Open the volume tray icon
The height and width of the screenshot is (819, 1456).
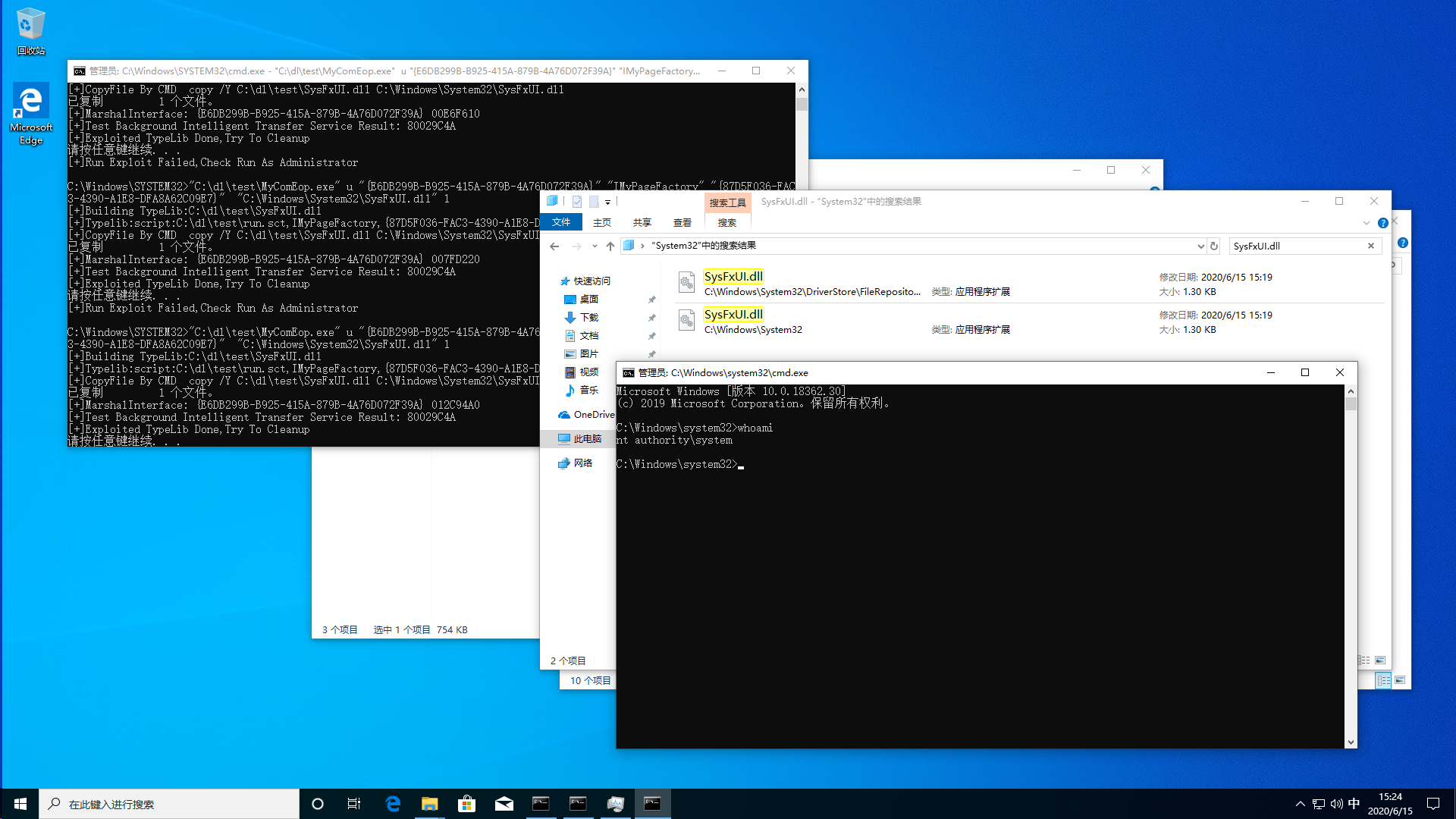click(x=1336, y=804)
